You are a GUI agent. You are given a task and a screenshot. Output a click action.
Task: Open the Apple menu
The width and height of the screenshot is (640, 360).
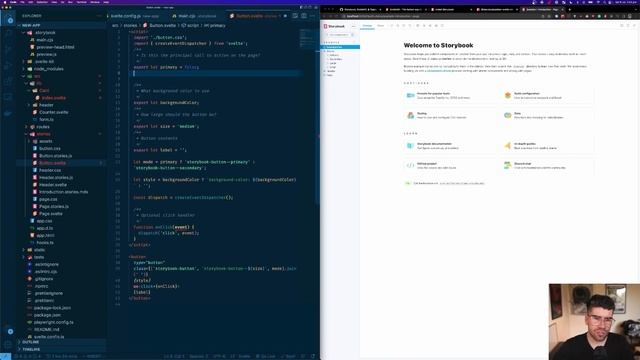tap(5, 2)
